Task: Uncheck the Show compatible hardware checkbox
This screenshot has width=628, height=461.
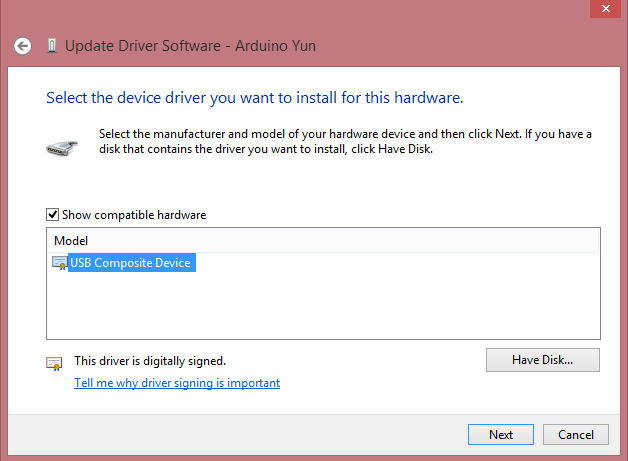Action: pos(52,215)
